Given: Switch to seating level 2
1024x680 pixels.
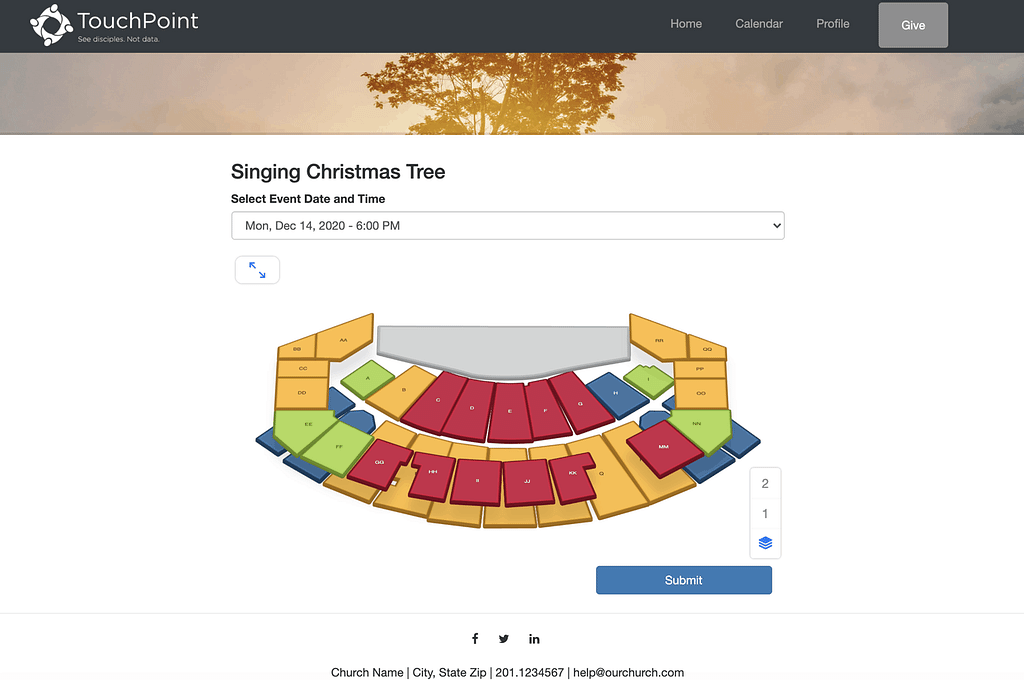Looking at the screenshot, I should click(x=765, y=483).
